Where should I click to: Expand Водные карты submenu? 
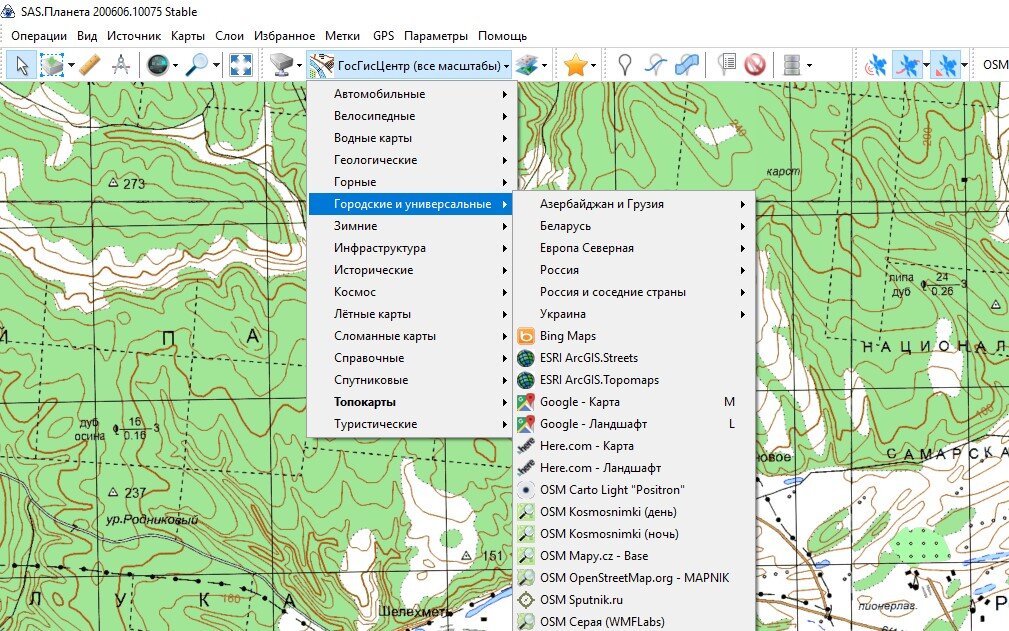pos(411,138)
